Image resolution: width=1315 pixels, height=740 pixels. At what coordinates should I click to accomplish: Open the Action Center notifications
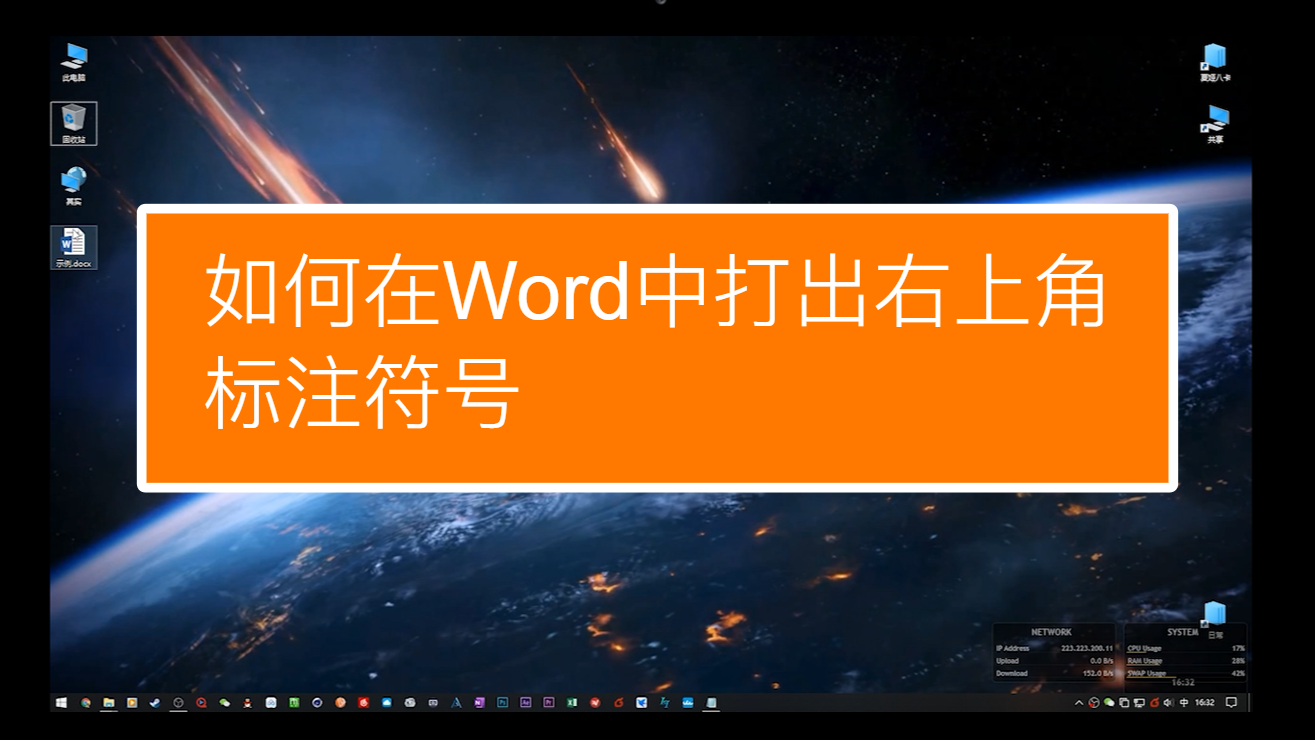point(1231,703)
